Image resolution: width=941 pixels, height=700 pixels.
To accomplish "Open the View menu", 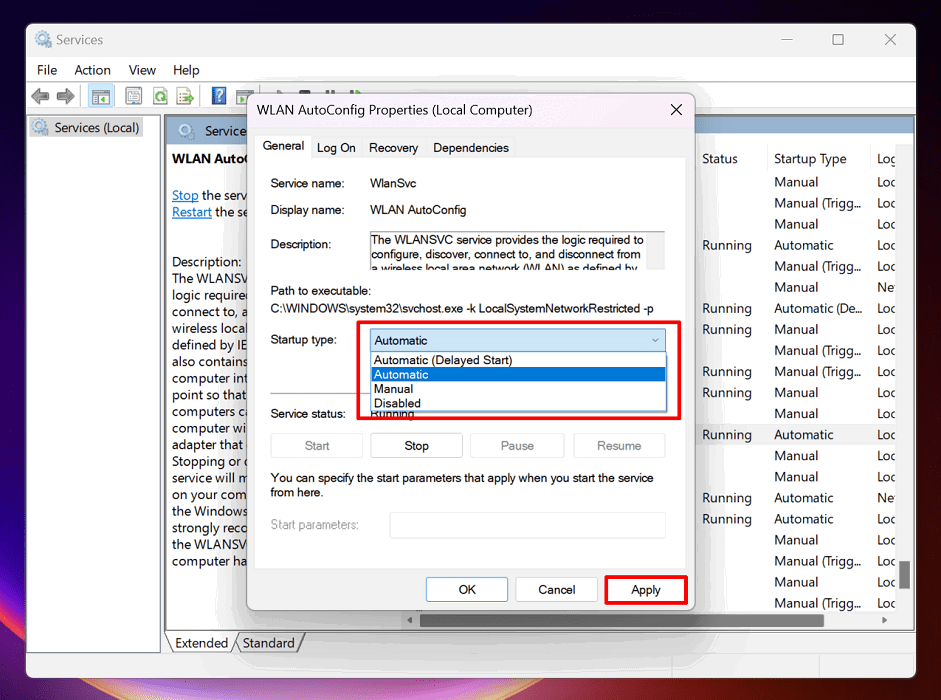I will 142,70.
